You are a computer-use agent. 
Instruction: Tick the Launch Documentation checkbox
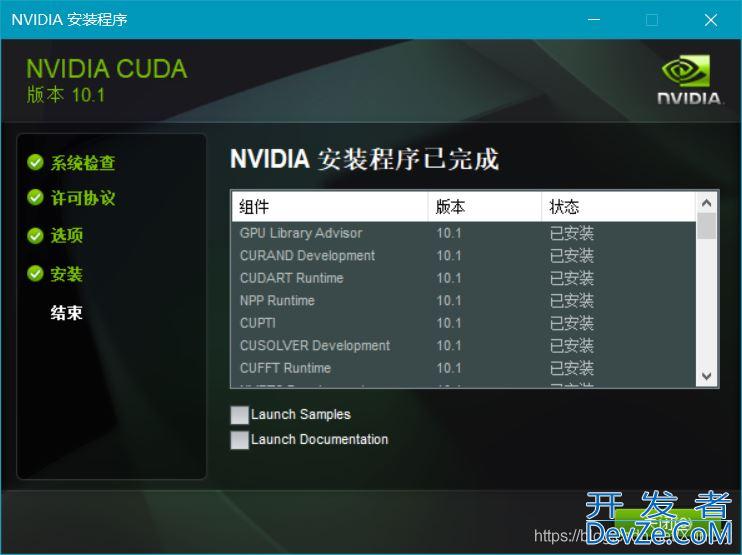pyautogui.click(x=239, y=440)
